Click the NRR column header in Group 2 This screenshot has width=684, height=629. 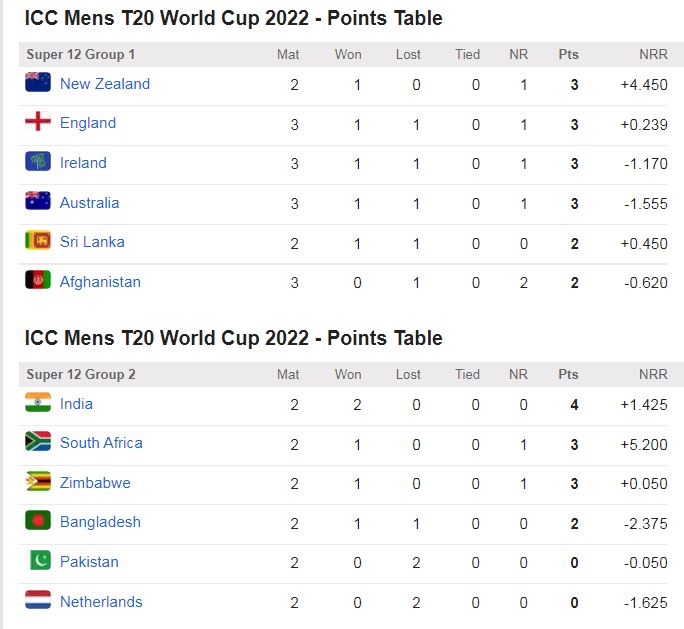click(x=653, y=375)
